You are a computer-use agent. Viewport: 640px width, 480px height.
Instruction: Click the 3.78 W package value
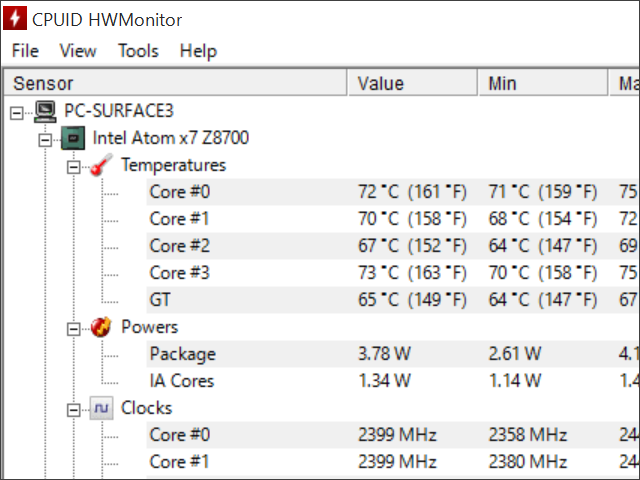tap(384, 354)
